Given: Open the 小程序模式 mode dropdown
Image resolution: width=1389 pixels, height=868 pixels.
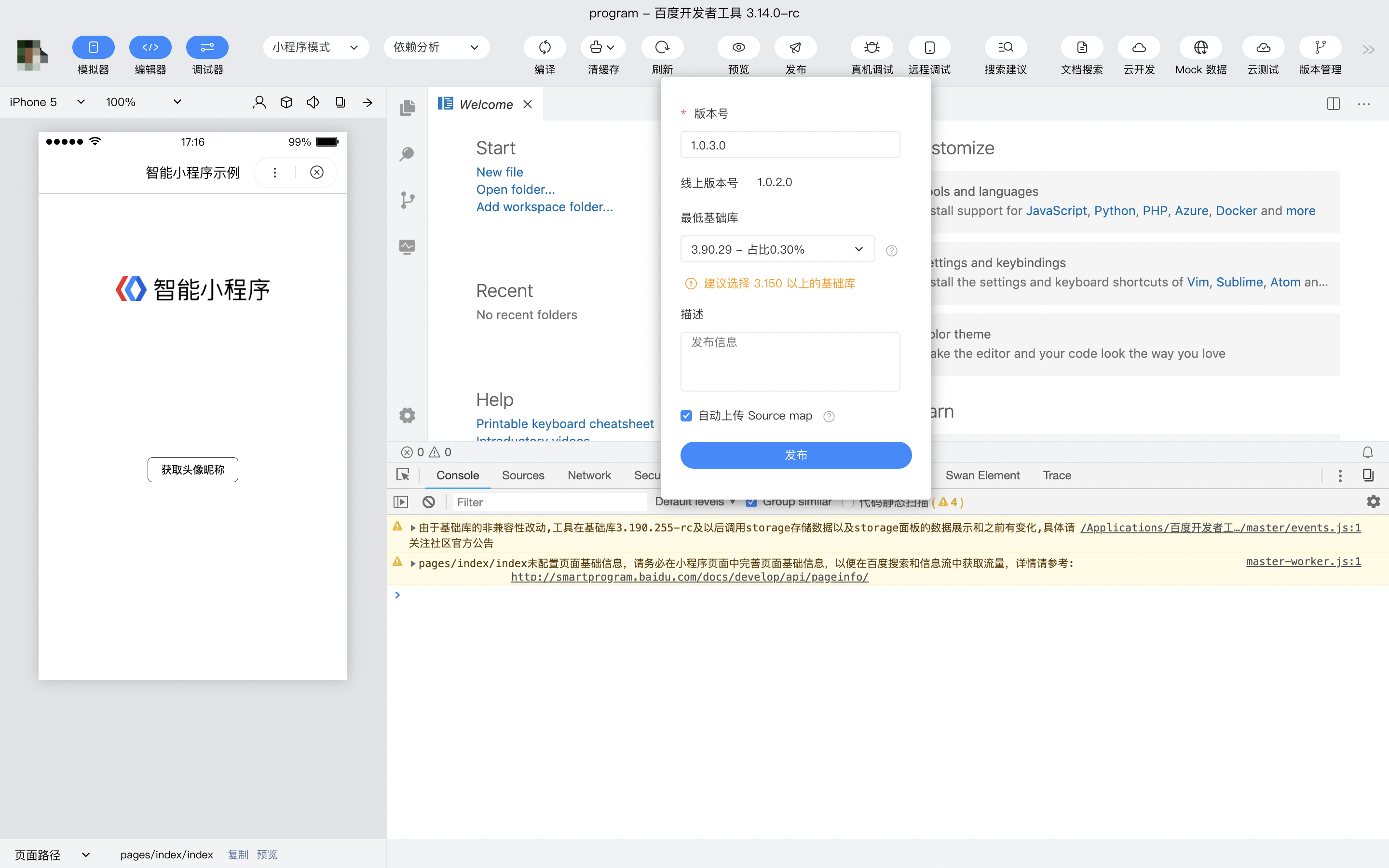Looking at the screenshot, I should tap(316, 47).
